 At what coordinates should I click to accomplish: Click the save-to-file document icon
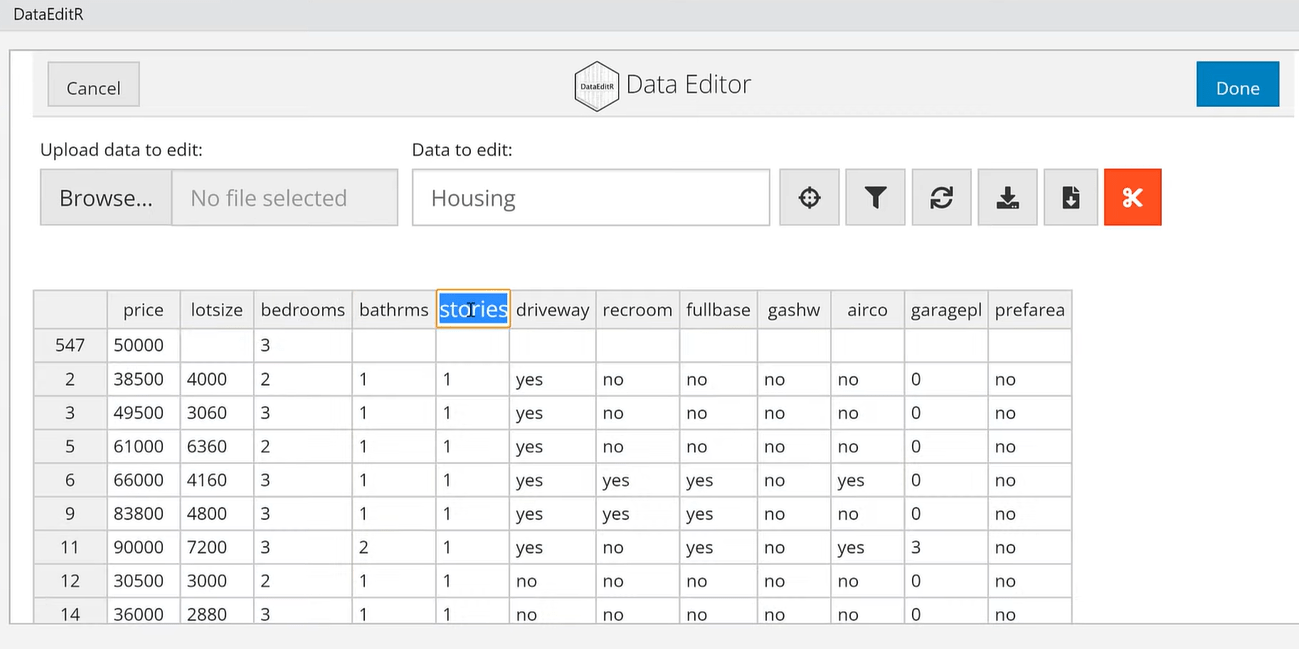click(1071, 197)
